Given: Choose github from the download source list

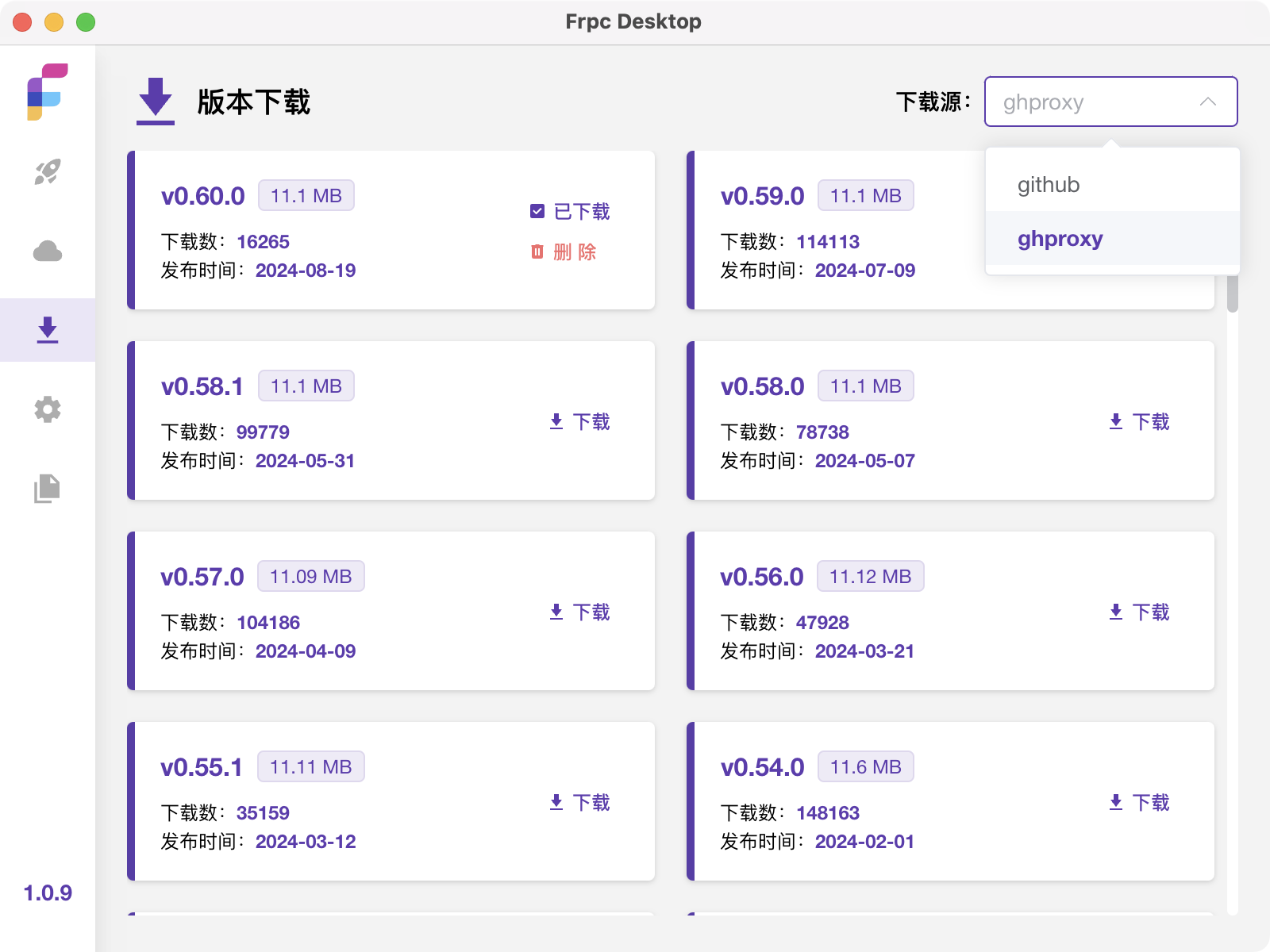Looking at the screenshot, I should [1112, 185].
